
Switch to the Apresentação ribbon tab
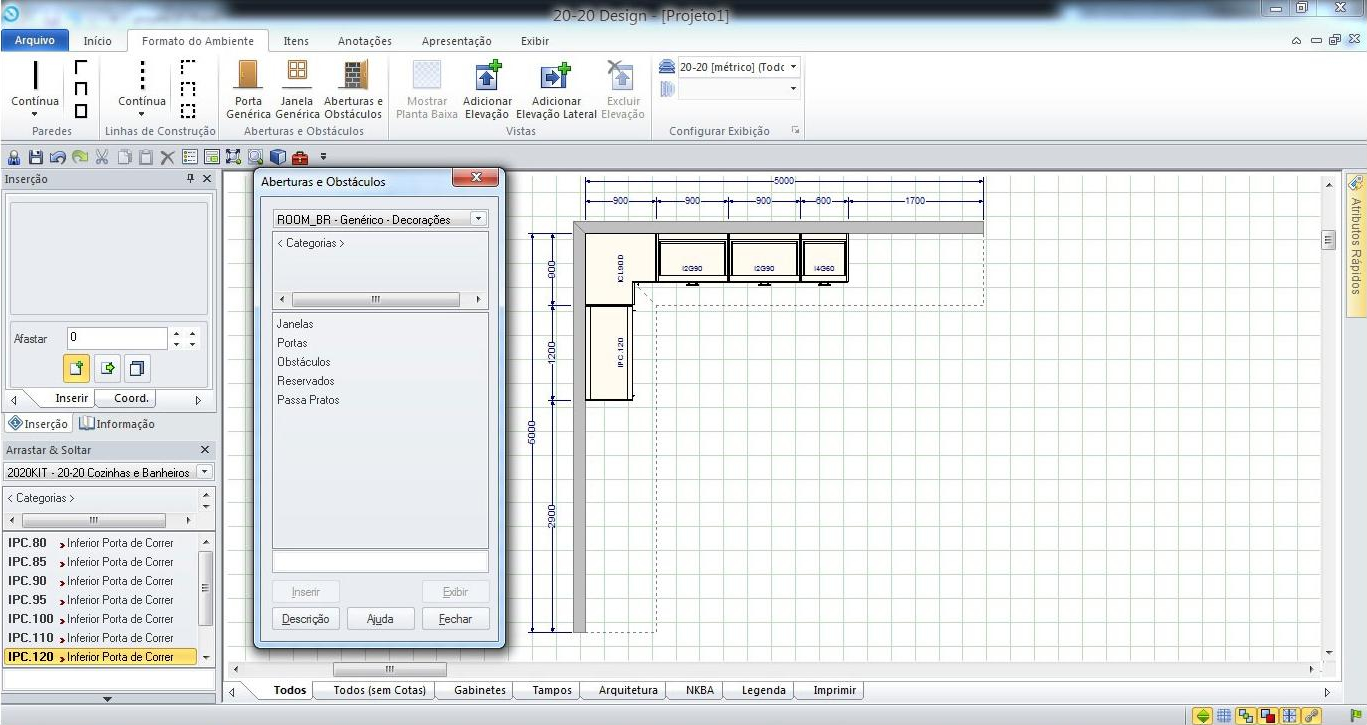pos(457,41)
